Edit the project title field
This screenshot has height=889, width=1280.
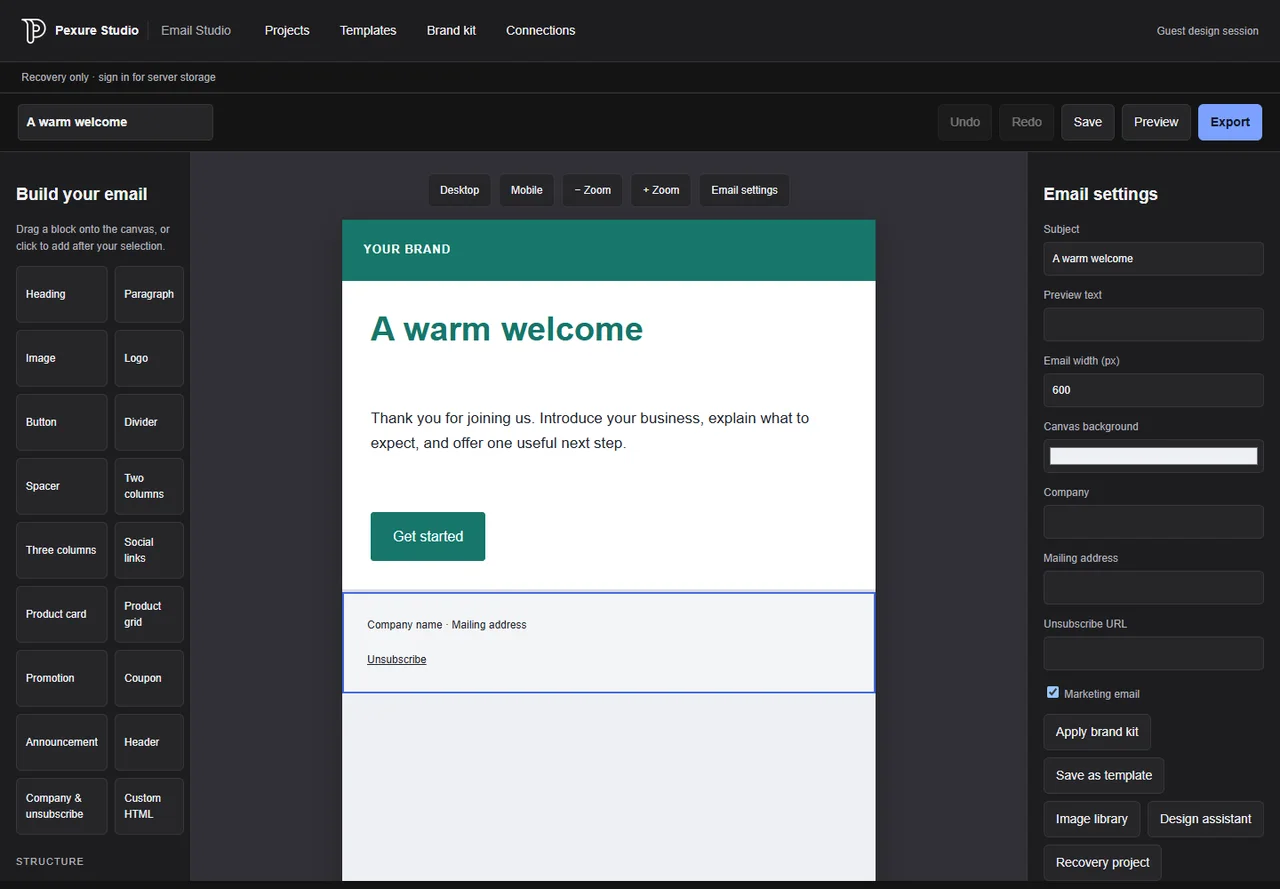pos(115,122)
